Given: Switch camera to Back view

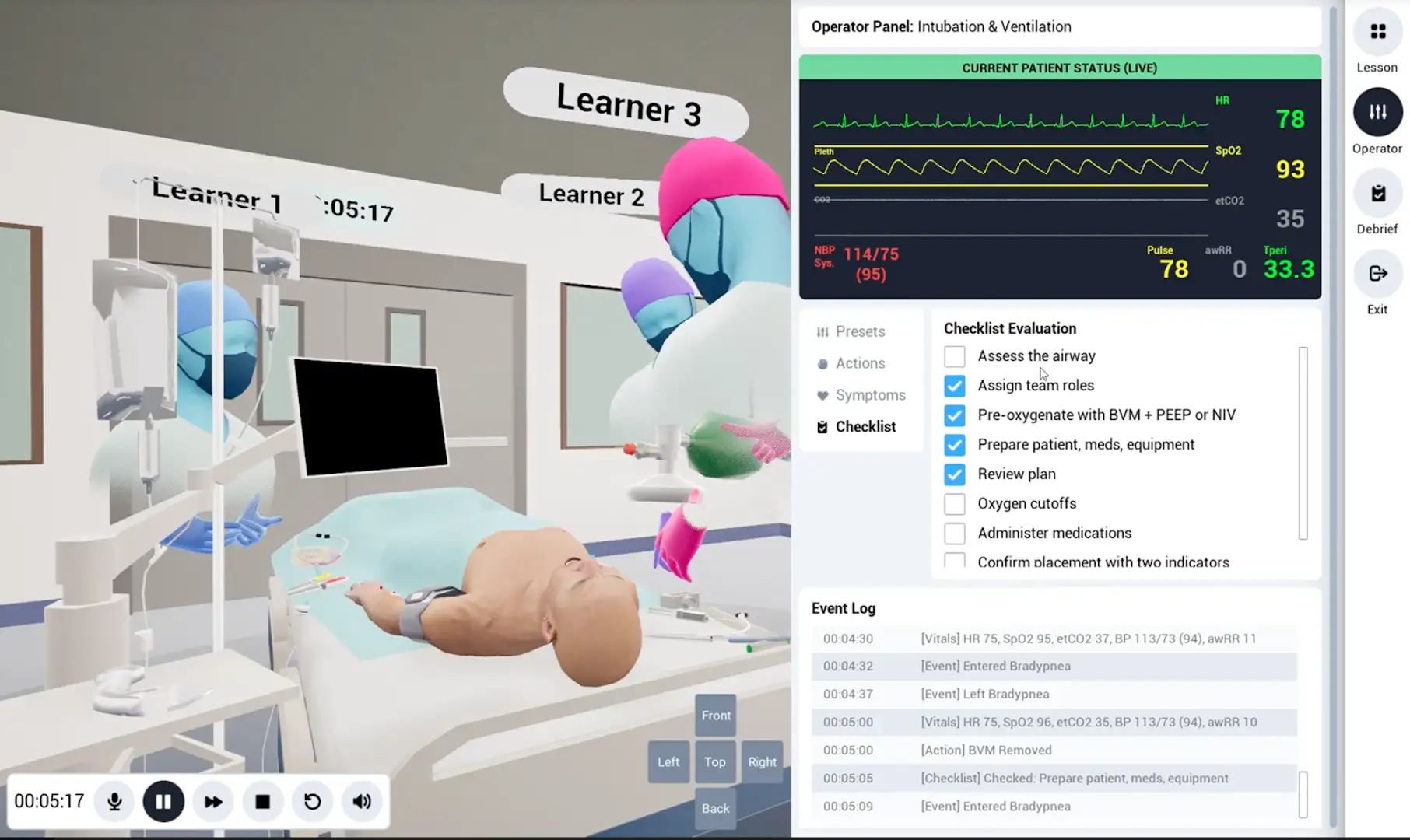Looking at the screenshot, I should pos(716,809).
